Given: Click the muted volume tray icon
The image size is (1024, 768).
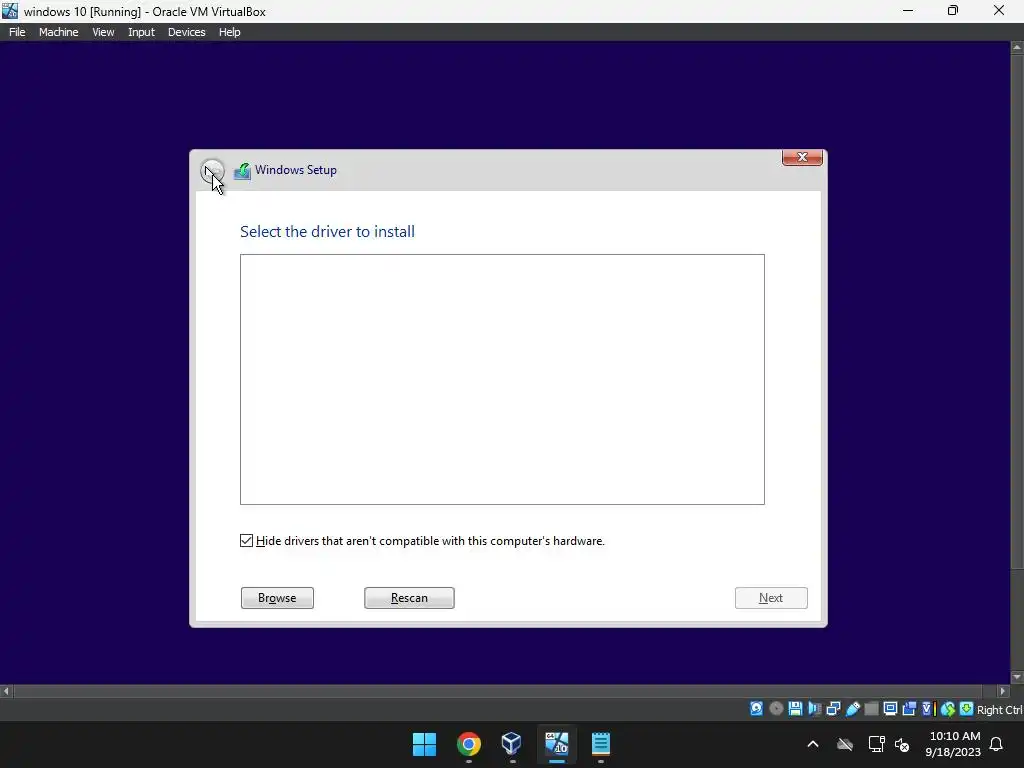Looking at the screenshot, I should 902,744.
